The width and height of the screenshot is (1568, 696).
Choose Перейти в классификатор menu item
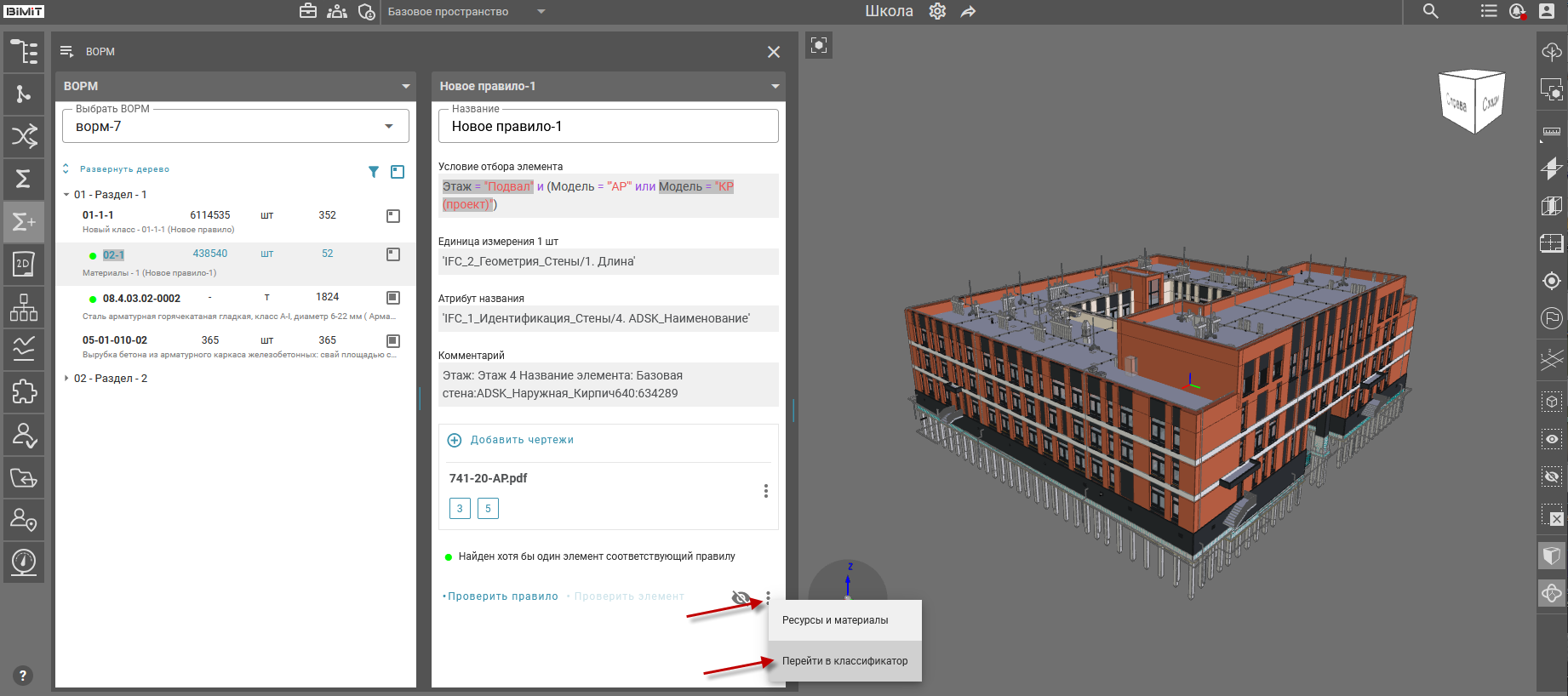point(844,661)
